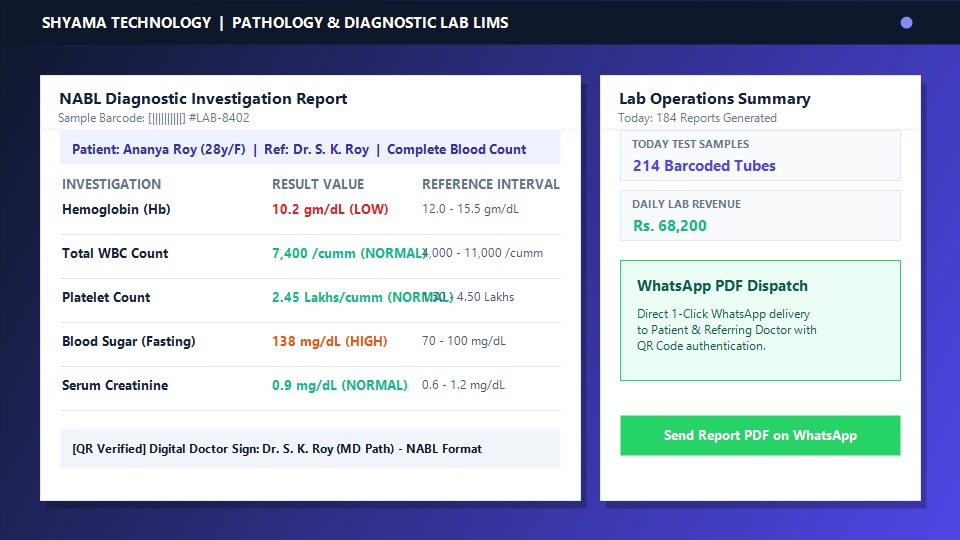This screenshot has height=540, width=960.
Task: Select the 'Serum Creatinine' row label
Action: (115, 386)
